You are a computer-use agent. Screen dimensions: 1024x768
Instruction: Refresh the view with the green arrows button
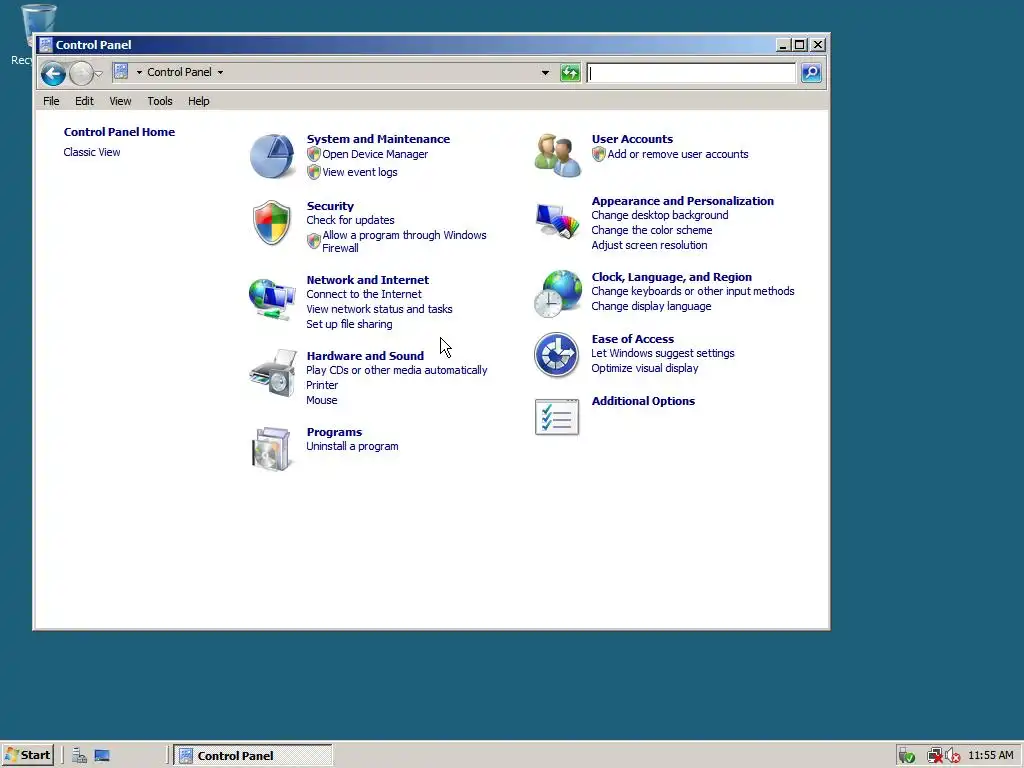[x=570, y=72]
